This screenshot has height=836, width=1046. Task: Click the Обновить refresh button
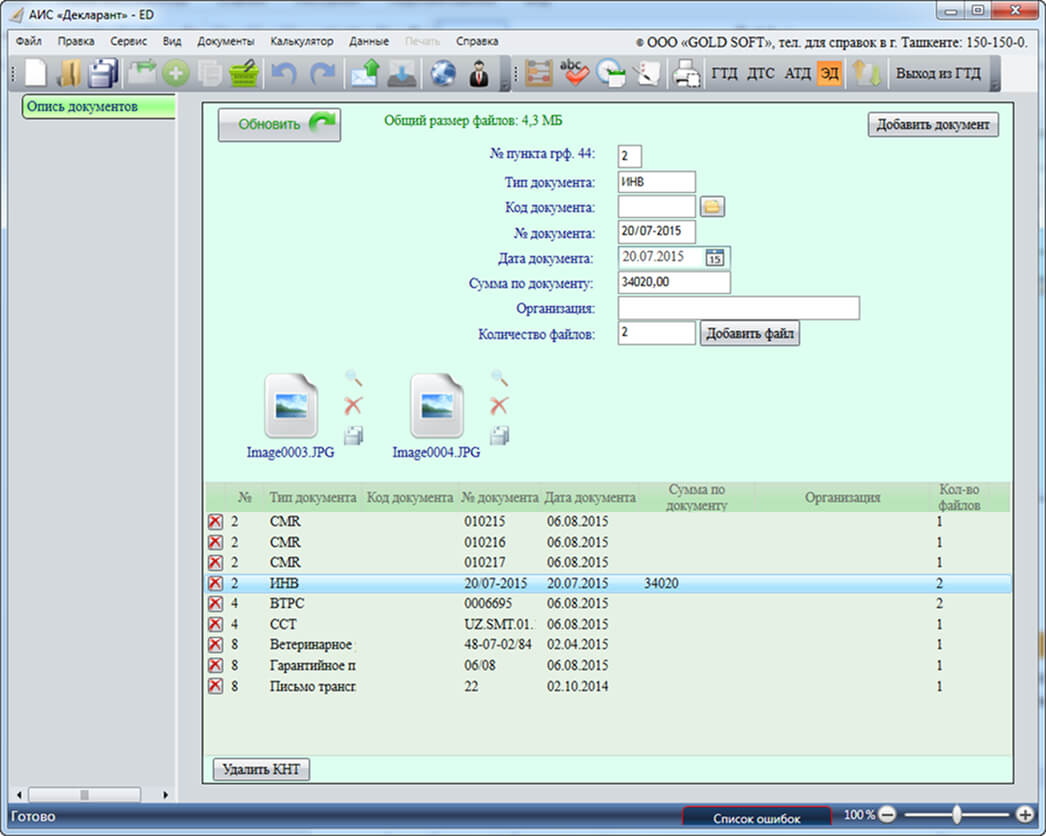[x=280, y=125]
